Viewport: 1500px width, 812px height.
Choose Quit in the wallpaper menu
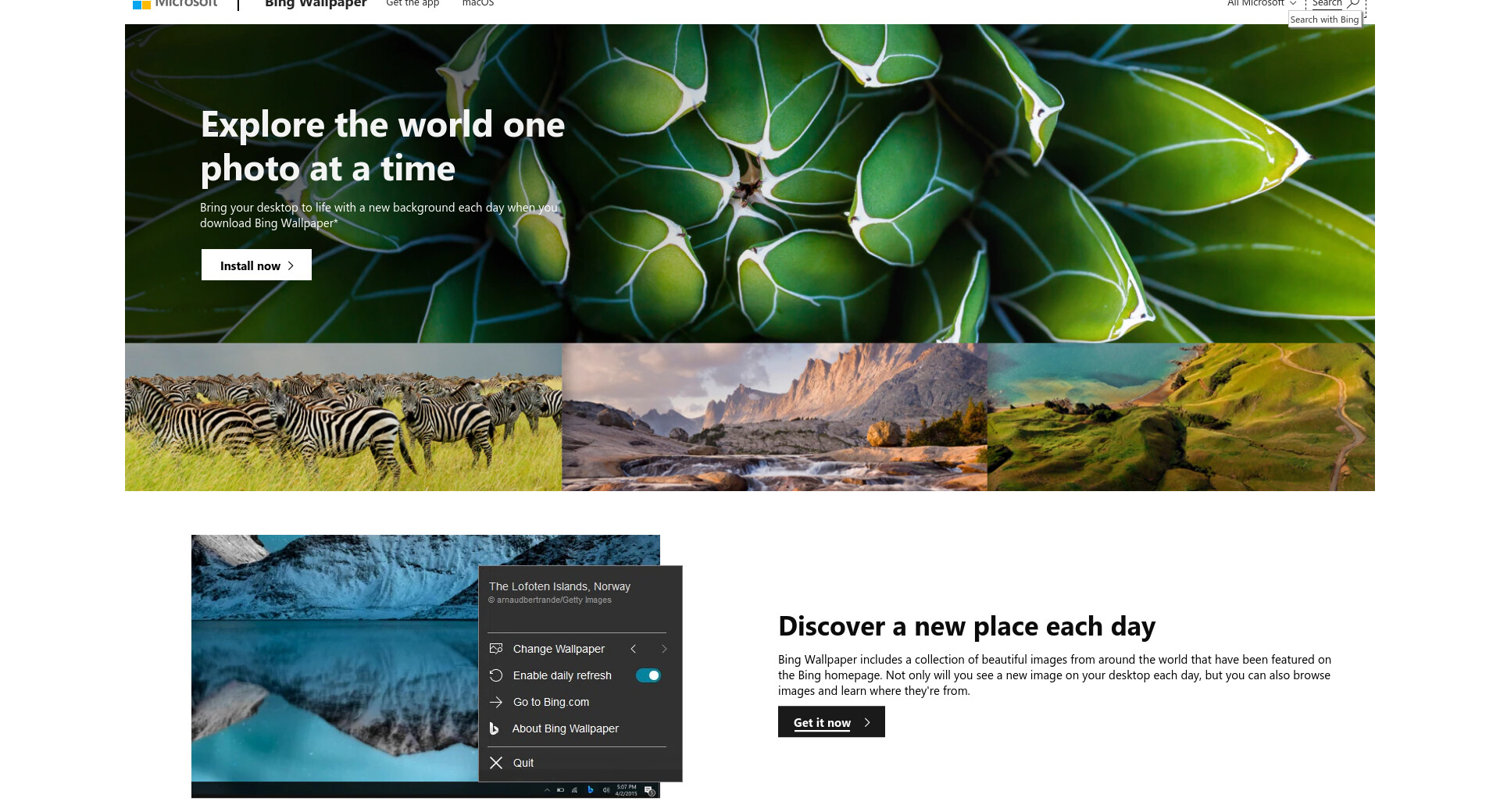coord(523,763)
